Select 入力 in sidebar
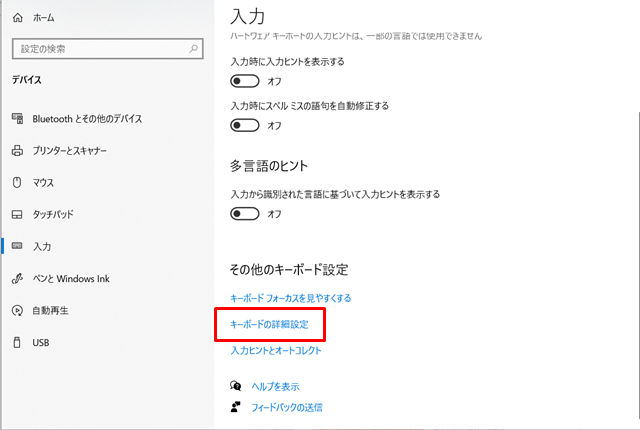640x430 pixels. (42, 246)
